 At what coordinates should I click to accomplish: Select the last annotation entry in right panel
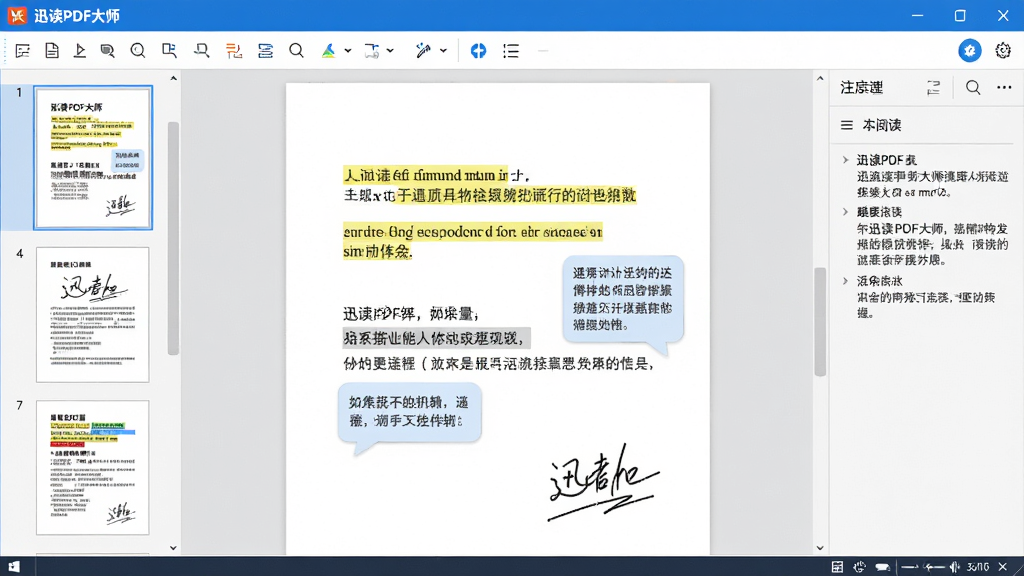click(926, 297)
